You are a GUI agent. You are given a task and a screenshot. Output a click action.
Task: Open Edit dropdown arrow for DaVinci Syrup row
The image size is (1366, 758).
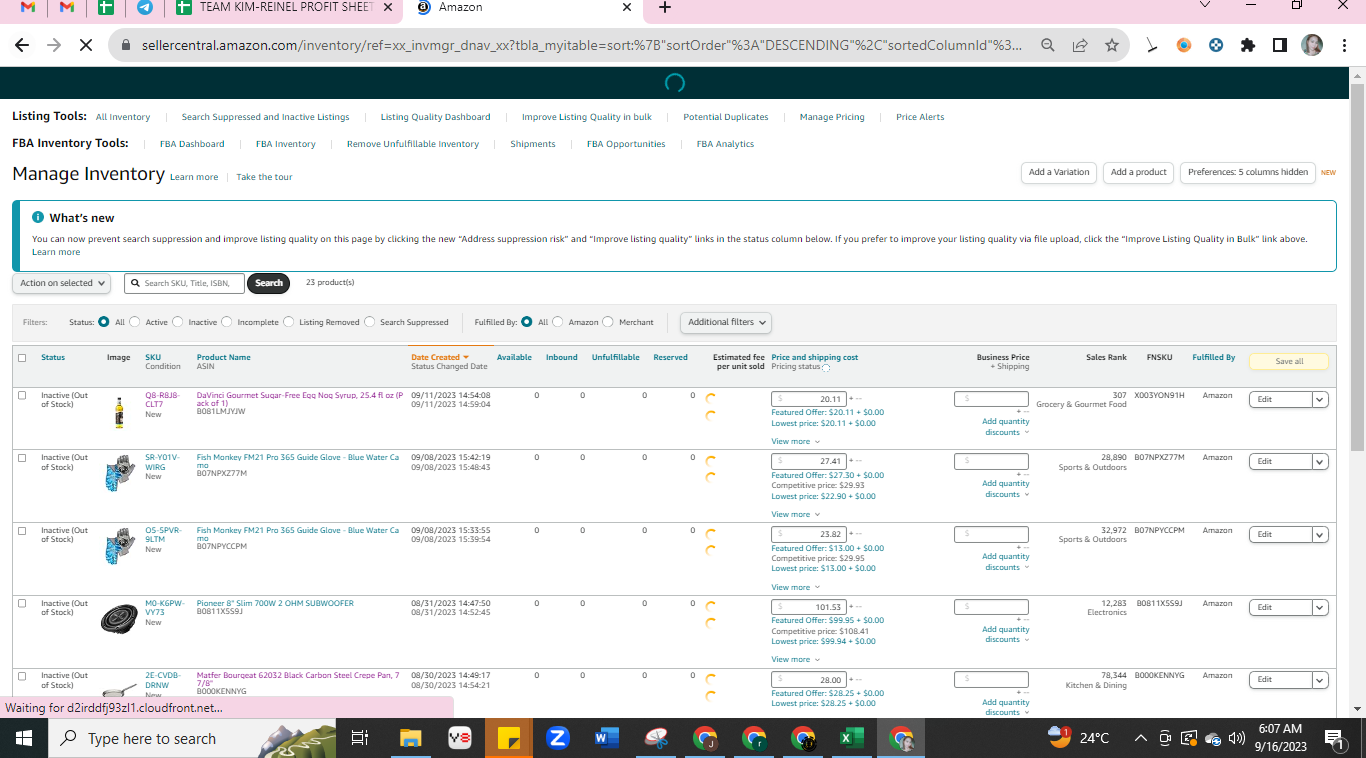pyautogui.click(x=1320, y=400)
